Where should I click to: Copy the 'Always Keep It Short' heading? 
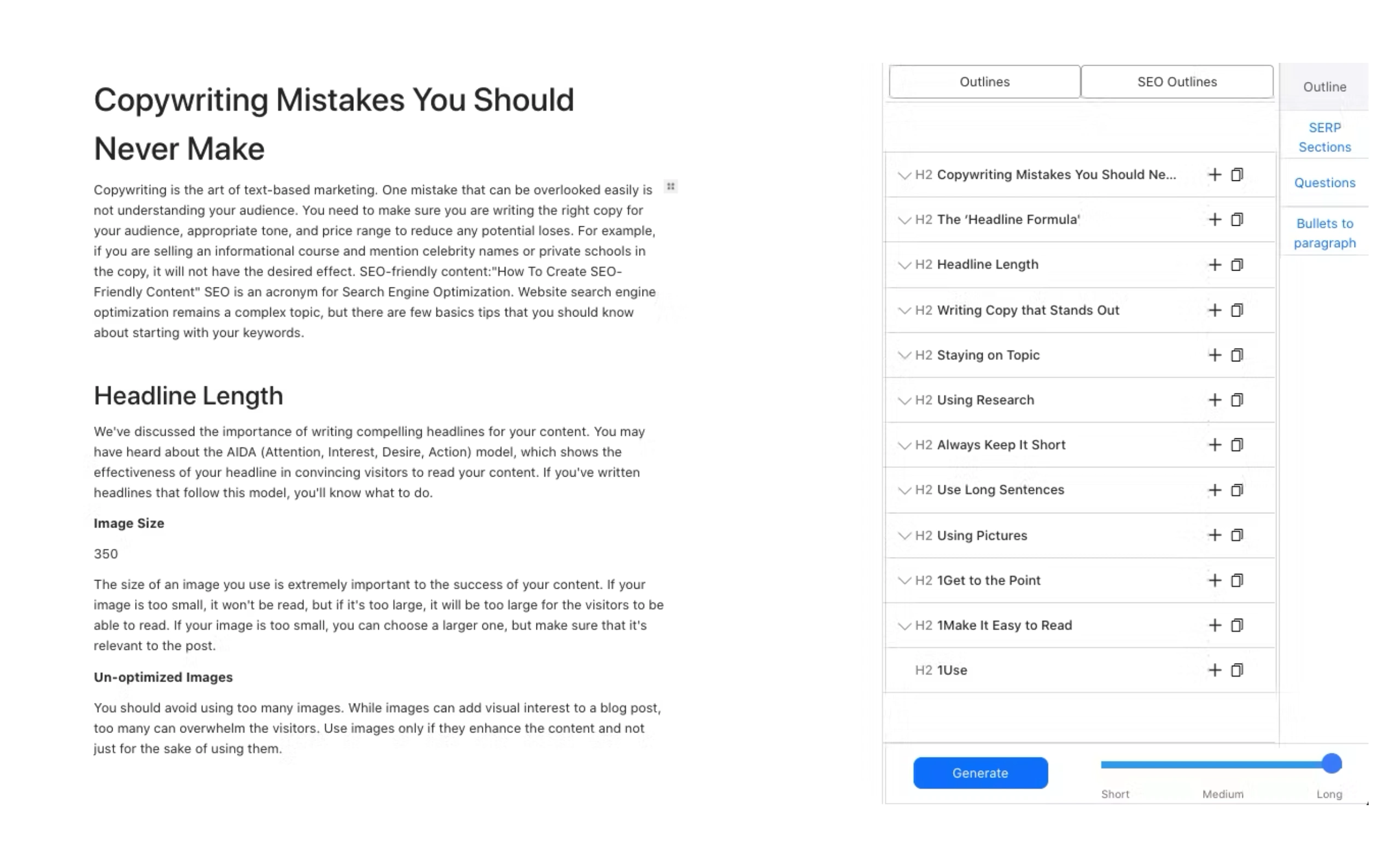1237,445
